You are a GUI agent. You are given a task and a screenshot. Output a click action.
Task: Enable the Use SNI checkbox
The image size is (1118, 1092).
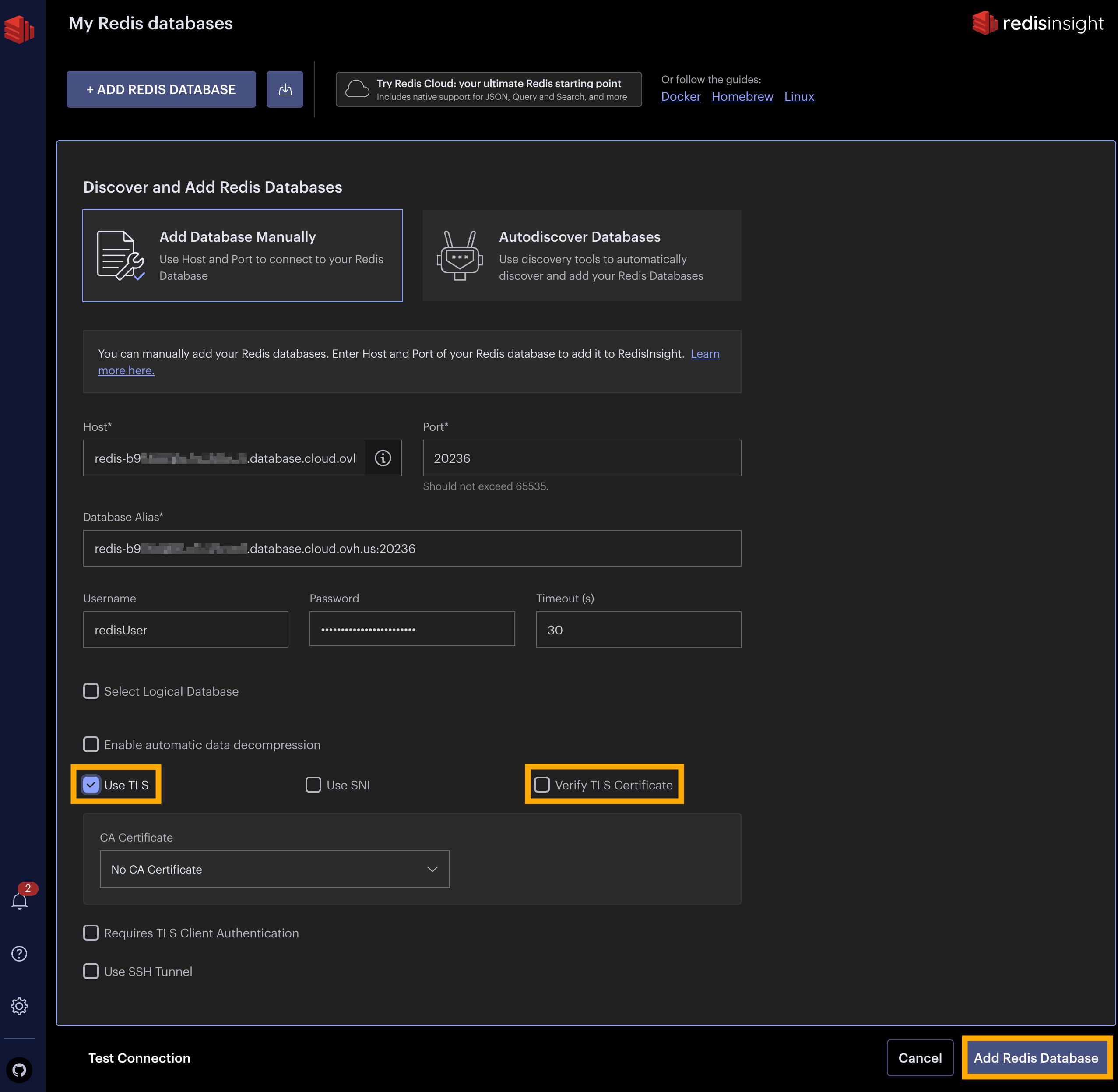(x=313, y=785)
